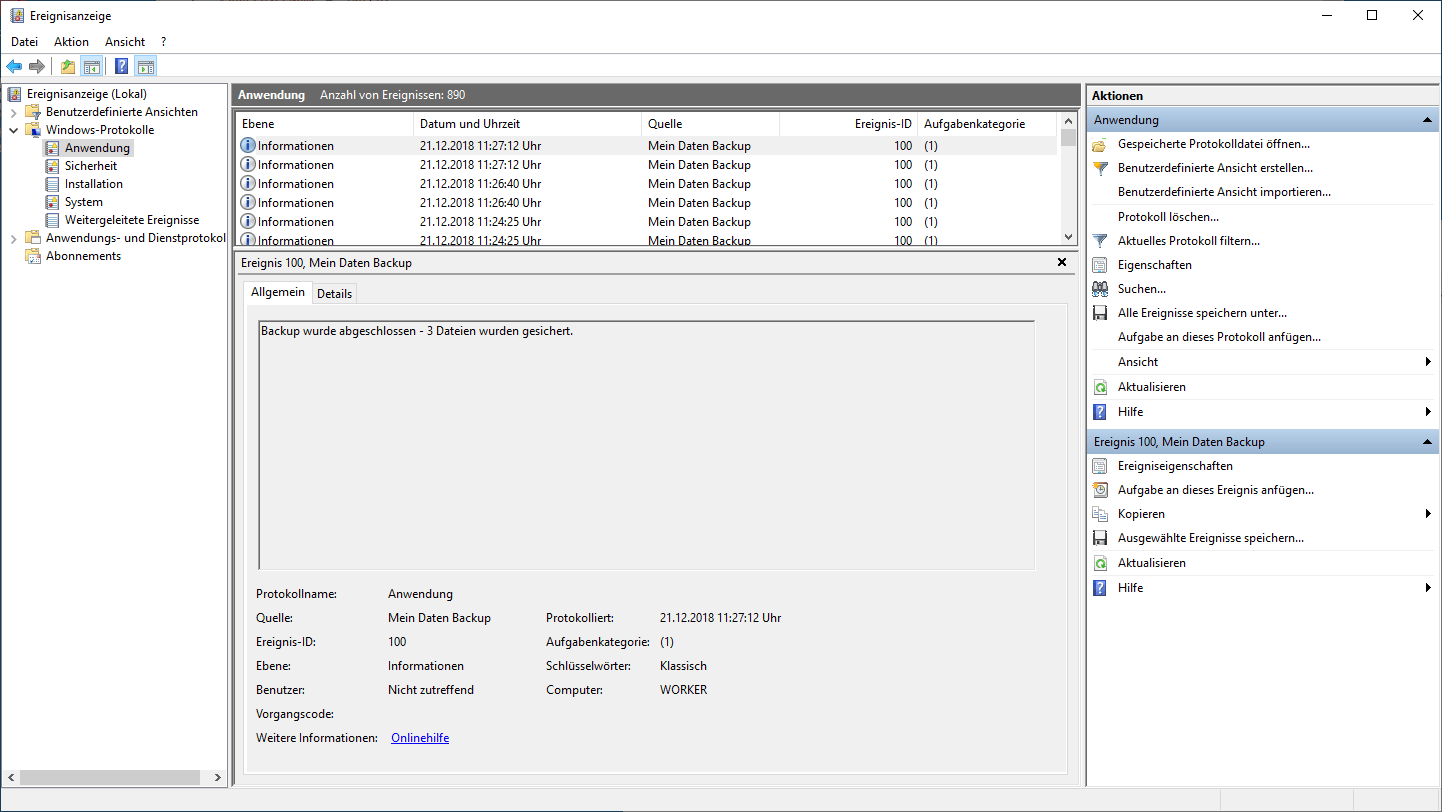Viewport: 1442px width, 812px height.
Task: Click the Ereignisanzeige (Lokal) root icon
Action: pos(15,94)
